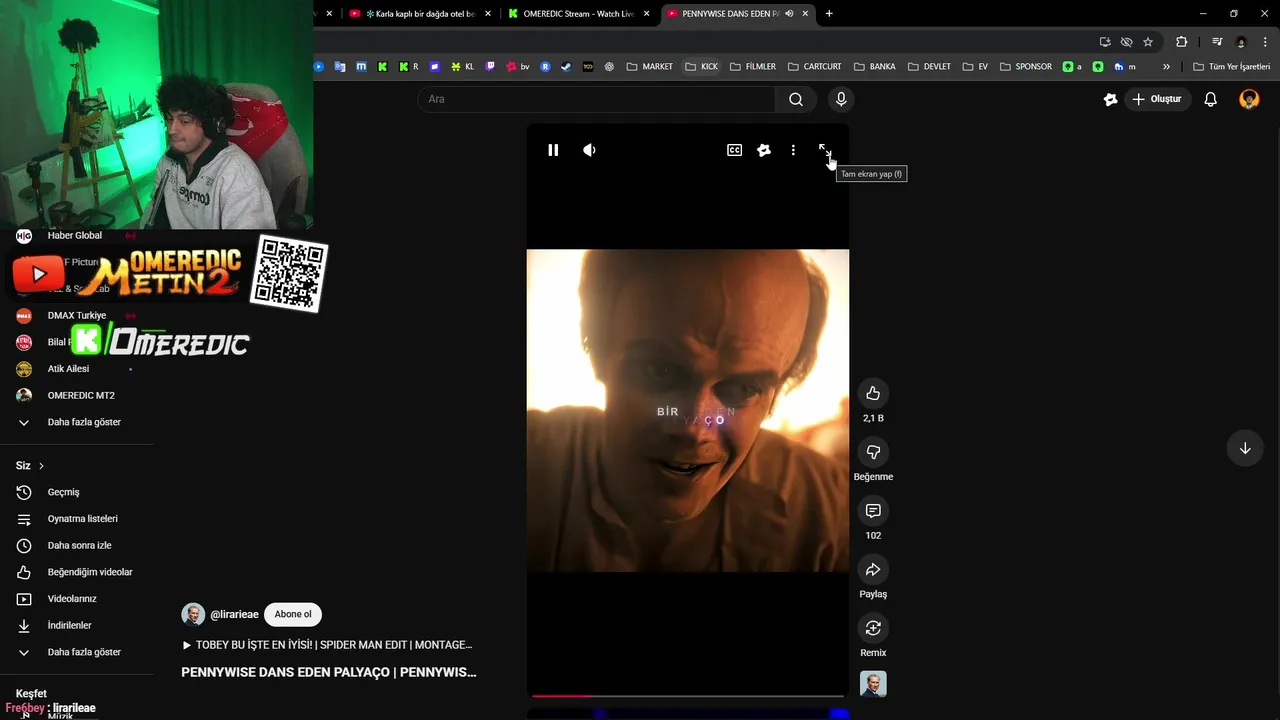
Task: Remix this Short
Action: pos(873,628)
